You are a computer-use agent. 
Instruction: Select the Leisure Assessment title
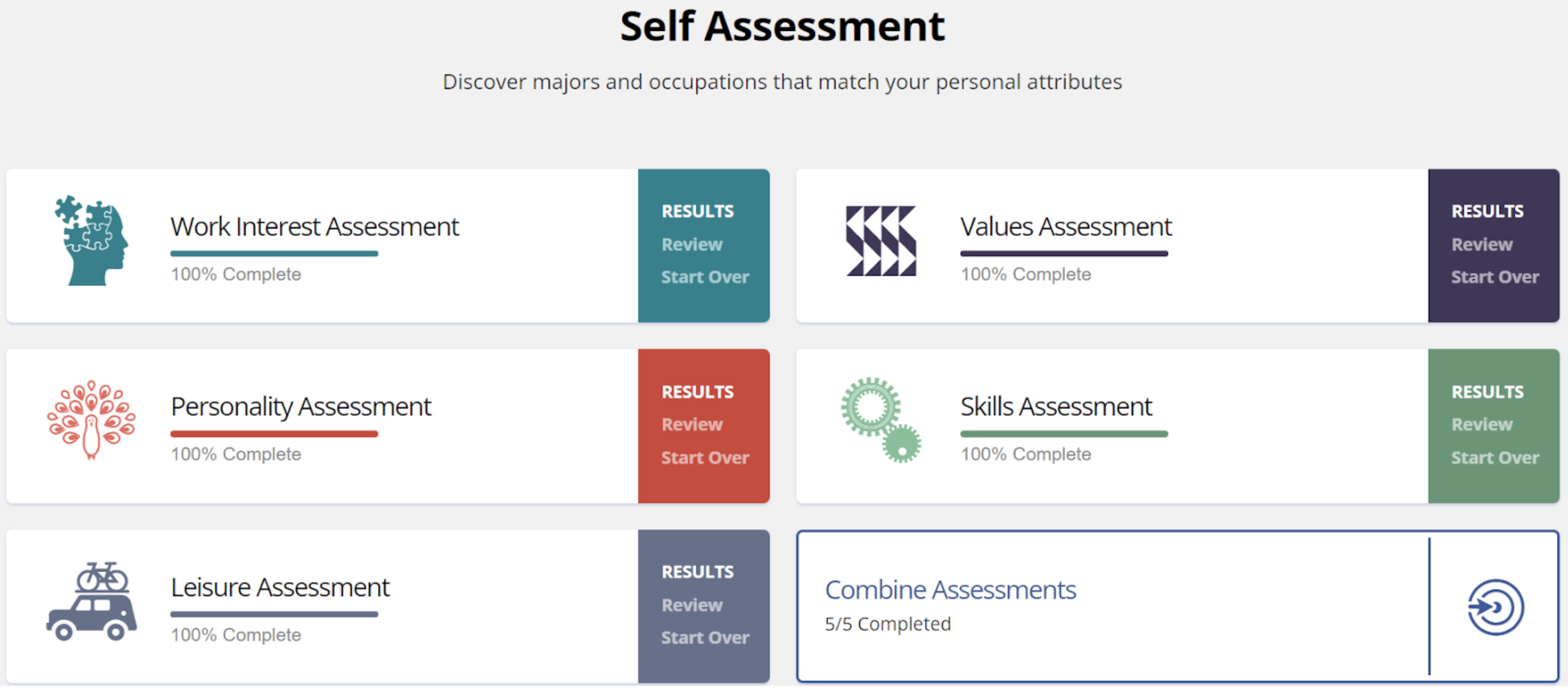[280, 588]
